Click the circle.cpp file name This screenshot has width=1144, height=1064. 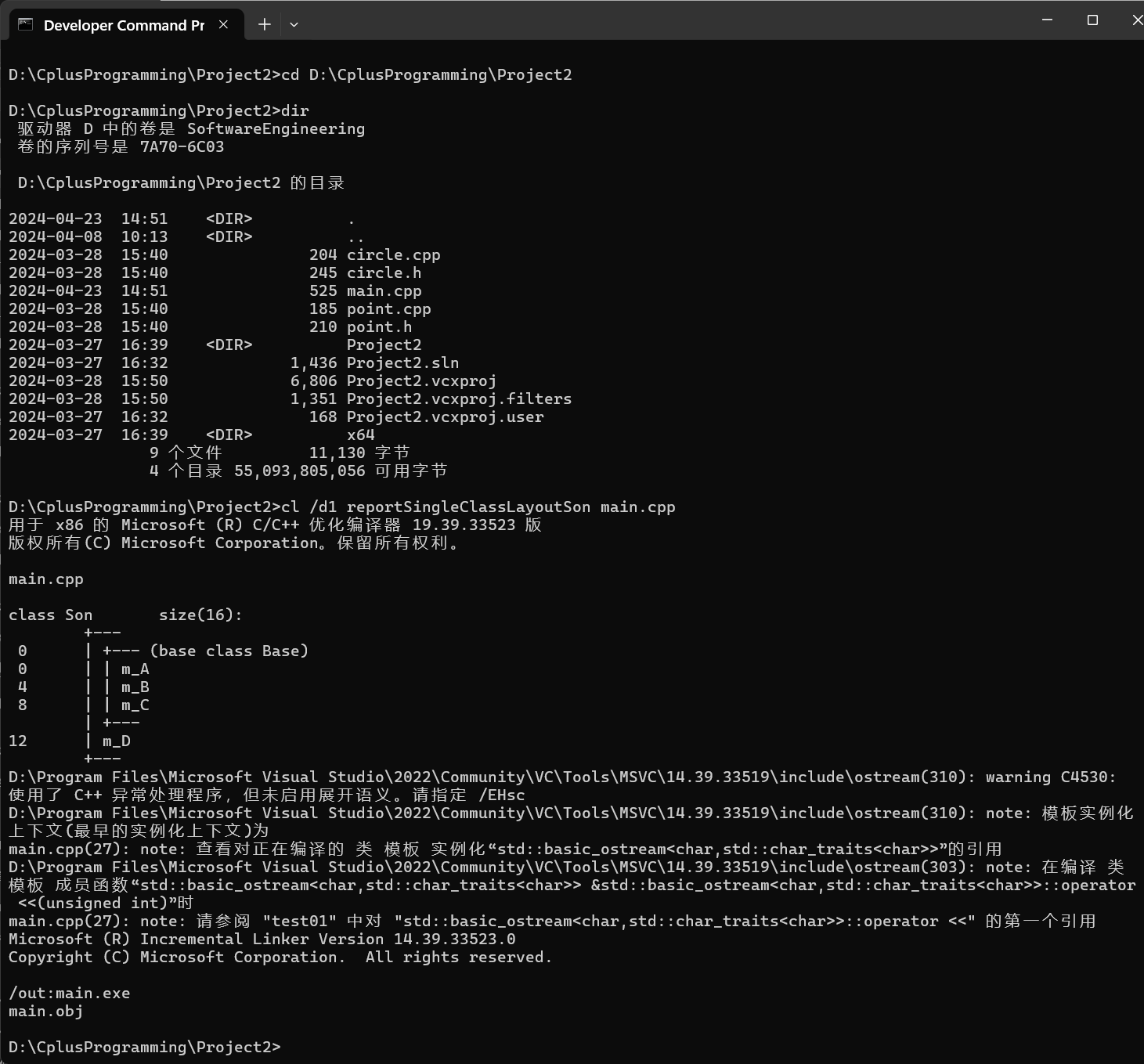(x=394, y=255)
